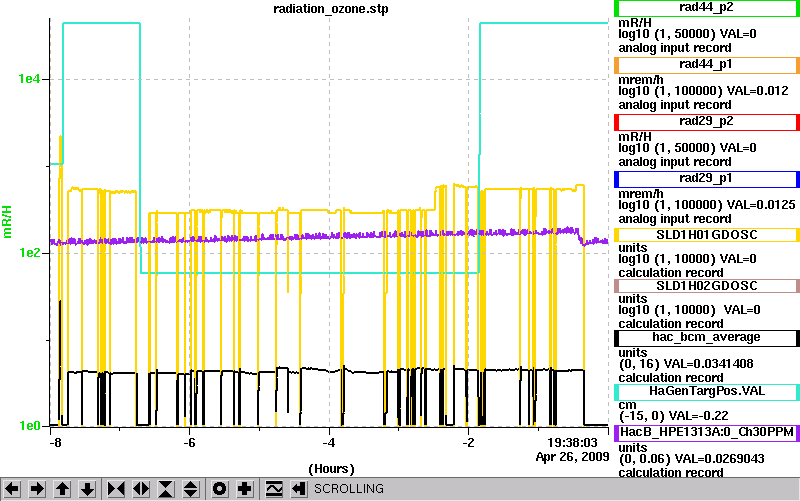
Task: Click the 1e0 y-axis label
Action: click(x=29, y=426)
